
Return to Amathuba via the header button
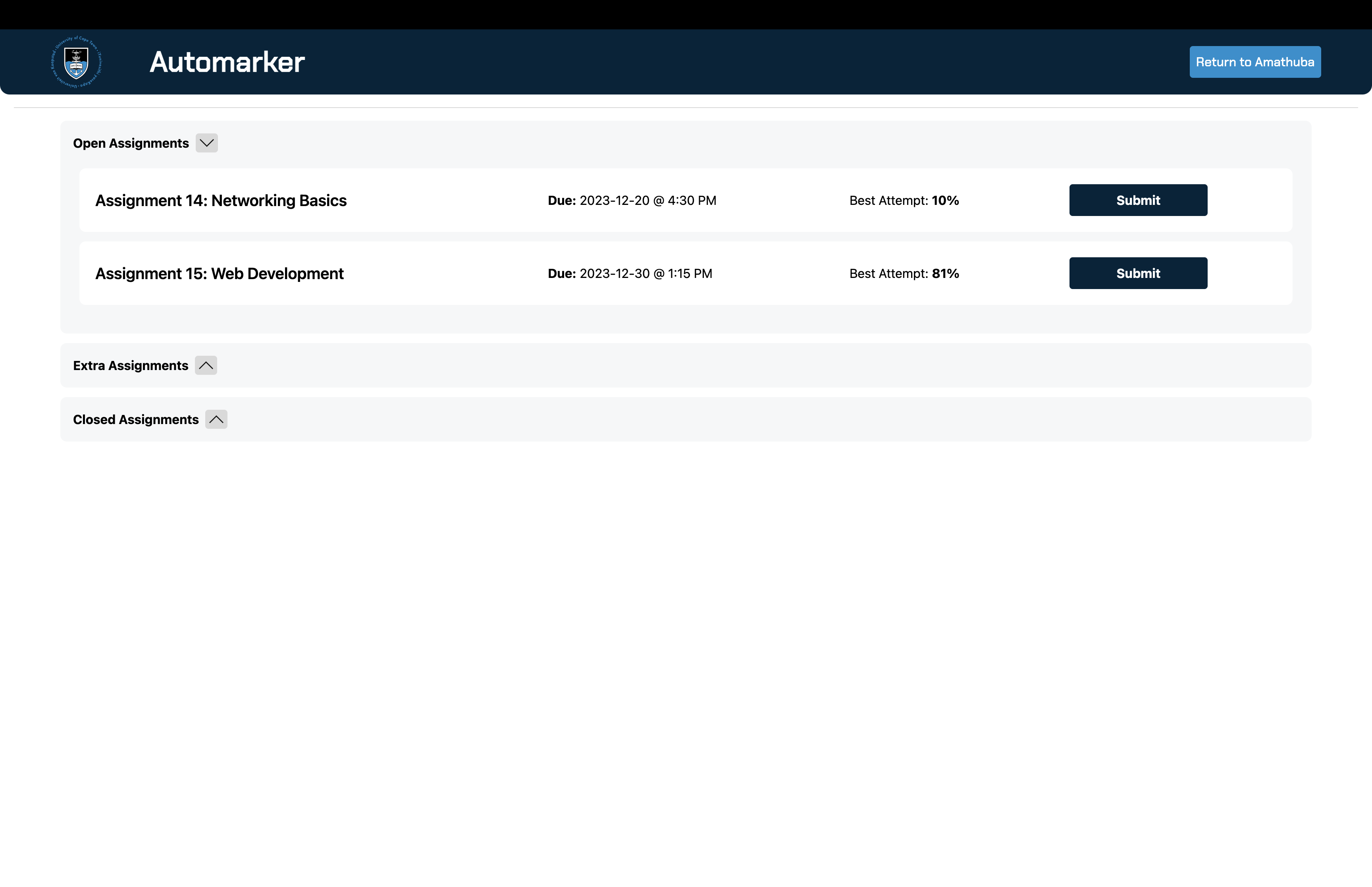coord(1255,62)
